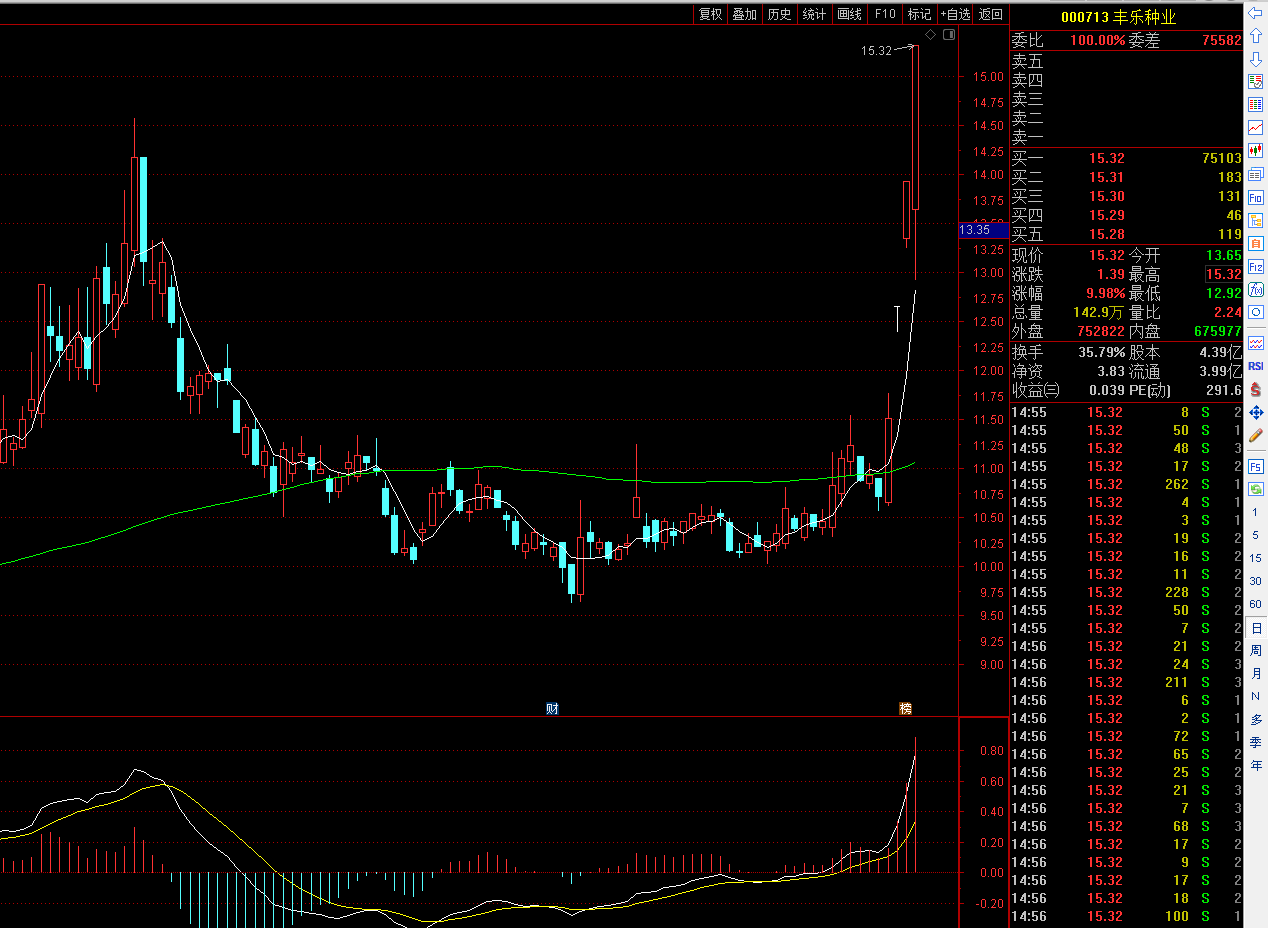
Task: Open the 叠加 overlay menu
Action: 744,14
